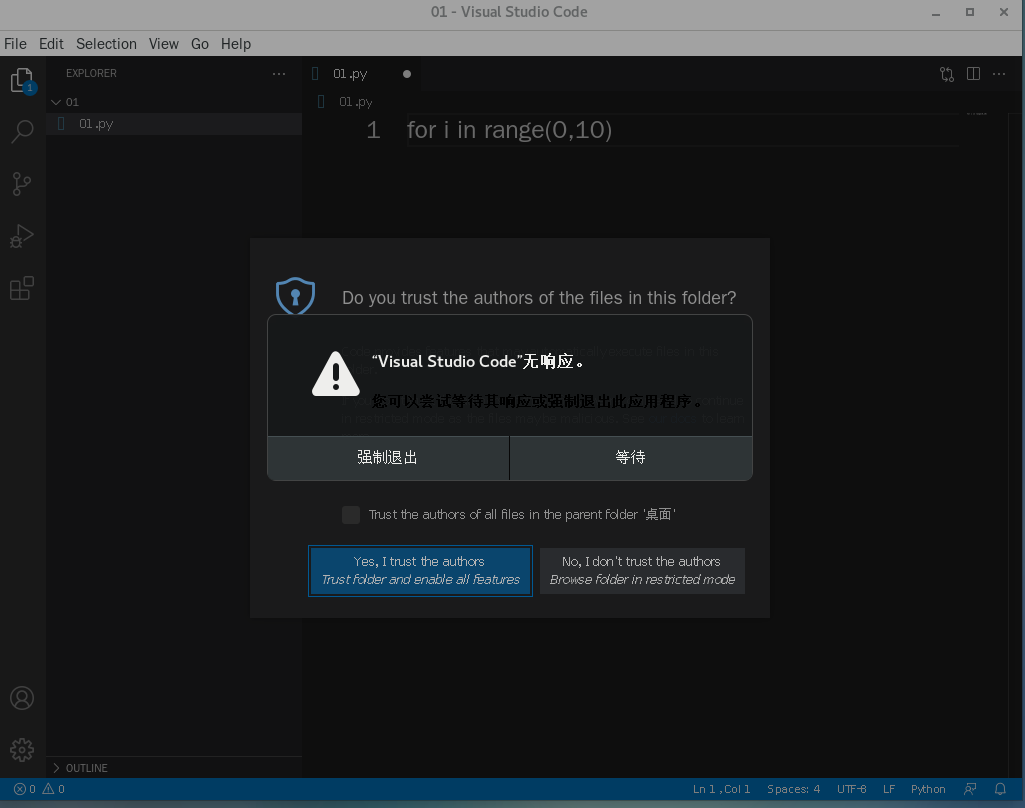1025x808 pixels.
Task: Click the notifications bell in the status bar
Action: click(x=1000, y=789)
